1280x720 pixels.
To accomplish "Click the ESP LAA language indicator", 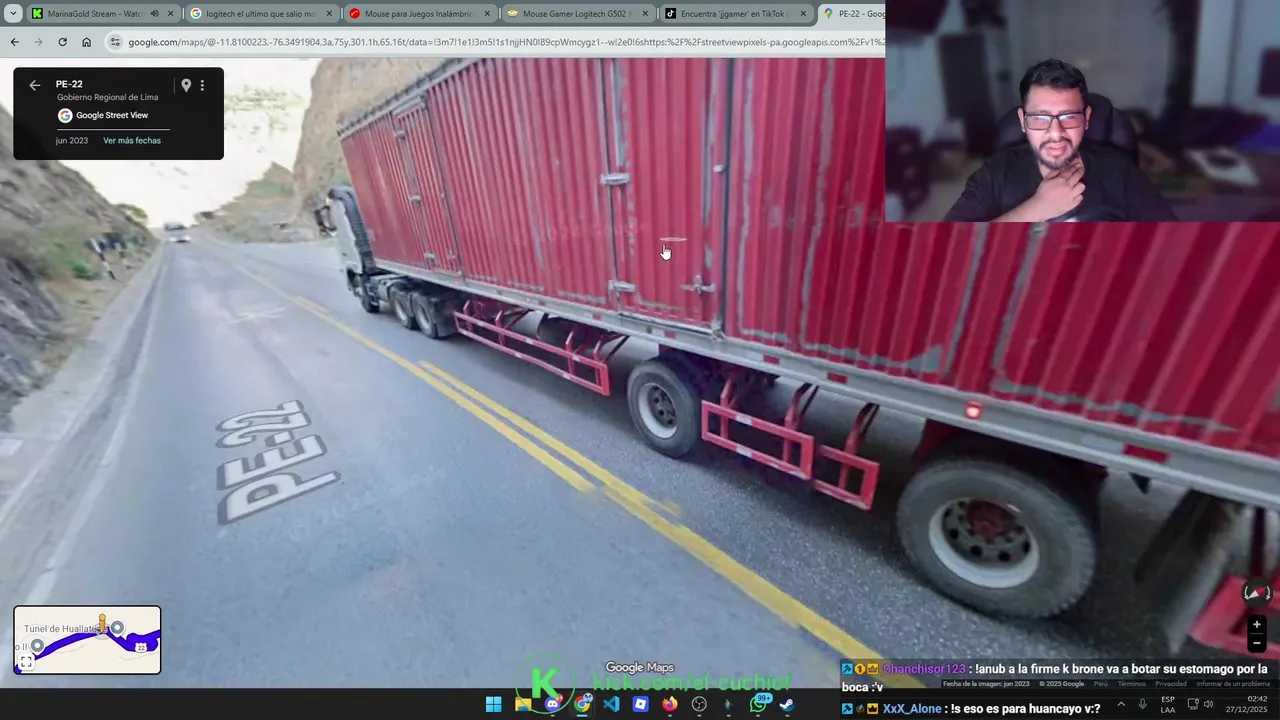I will 1168,704.
